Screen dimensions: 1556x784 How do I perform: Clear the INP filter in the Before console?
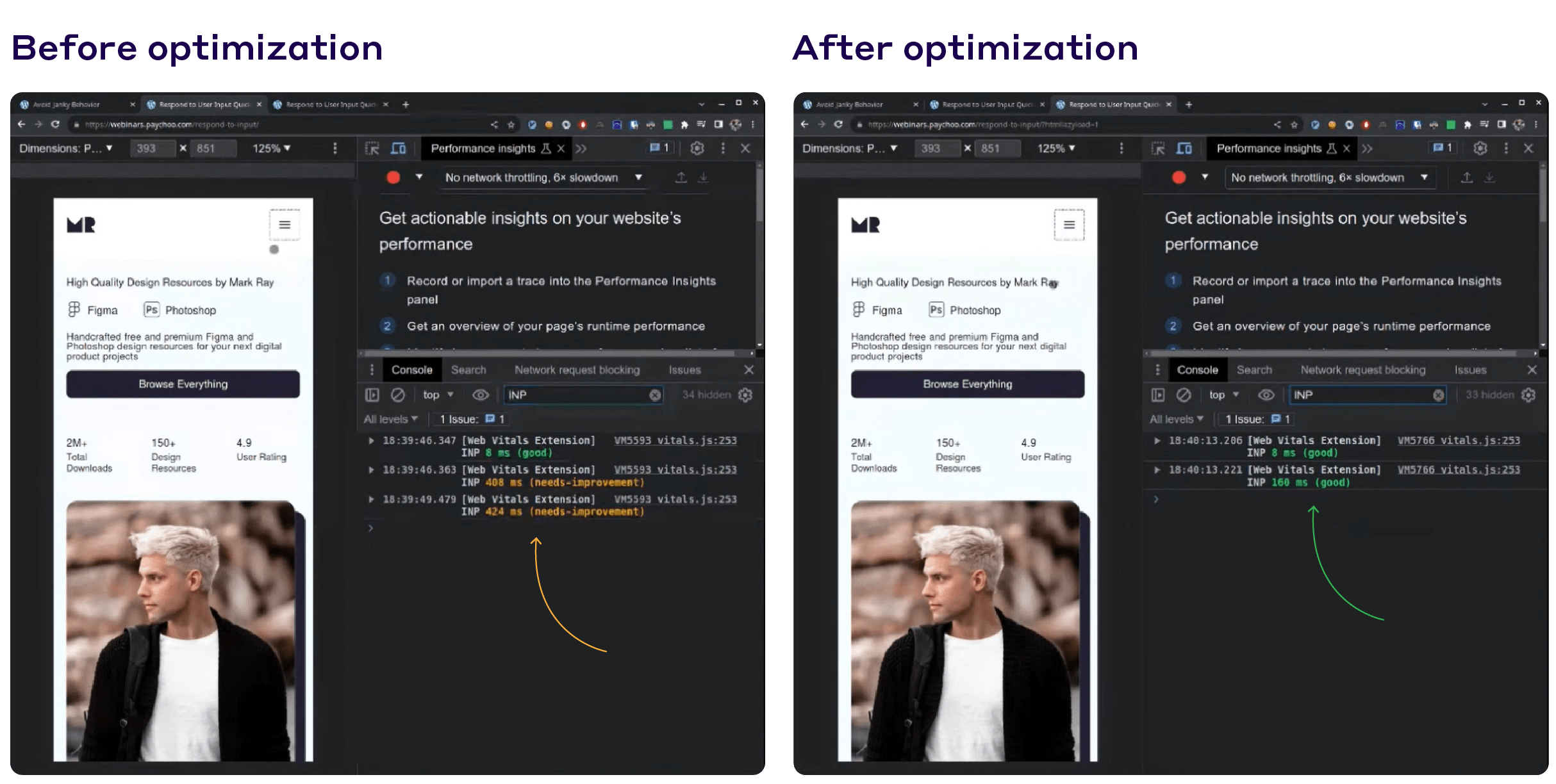pyautogui.click(x=655, y=395)
